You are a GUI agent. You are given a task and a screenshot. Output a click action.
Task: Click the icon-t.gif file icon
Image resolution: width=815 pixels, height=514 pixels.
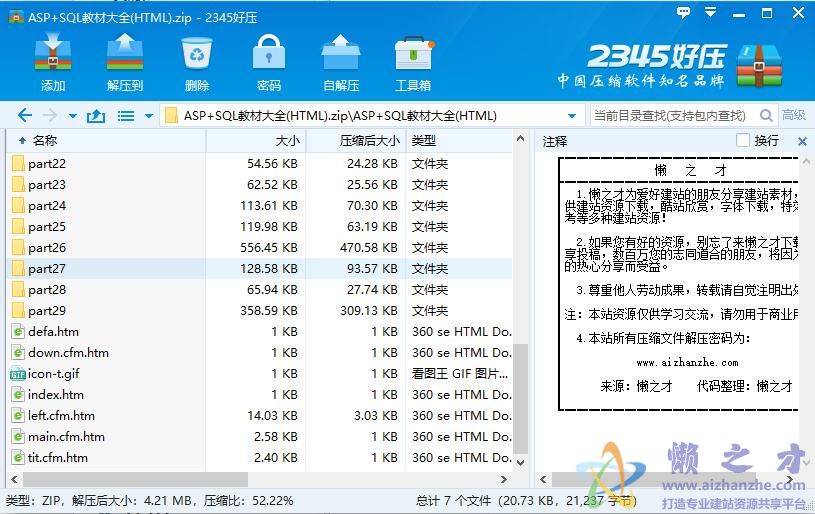[x=18, y=374]
